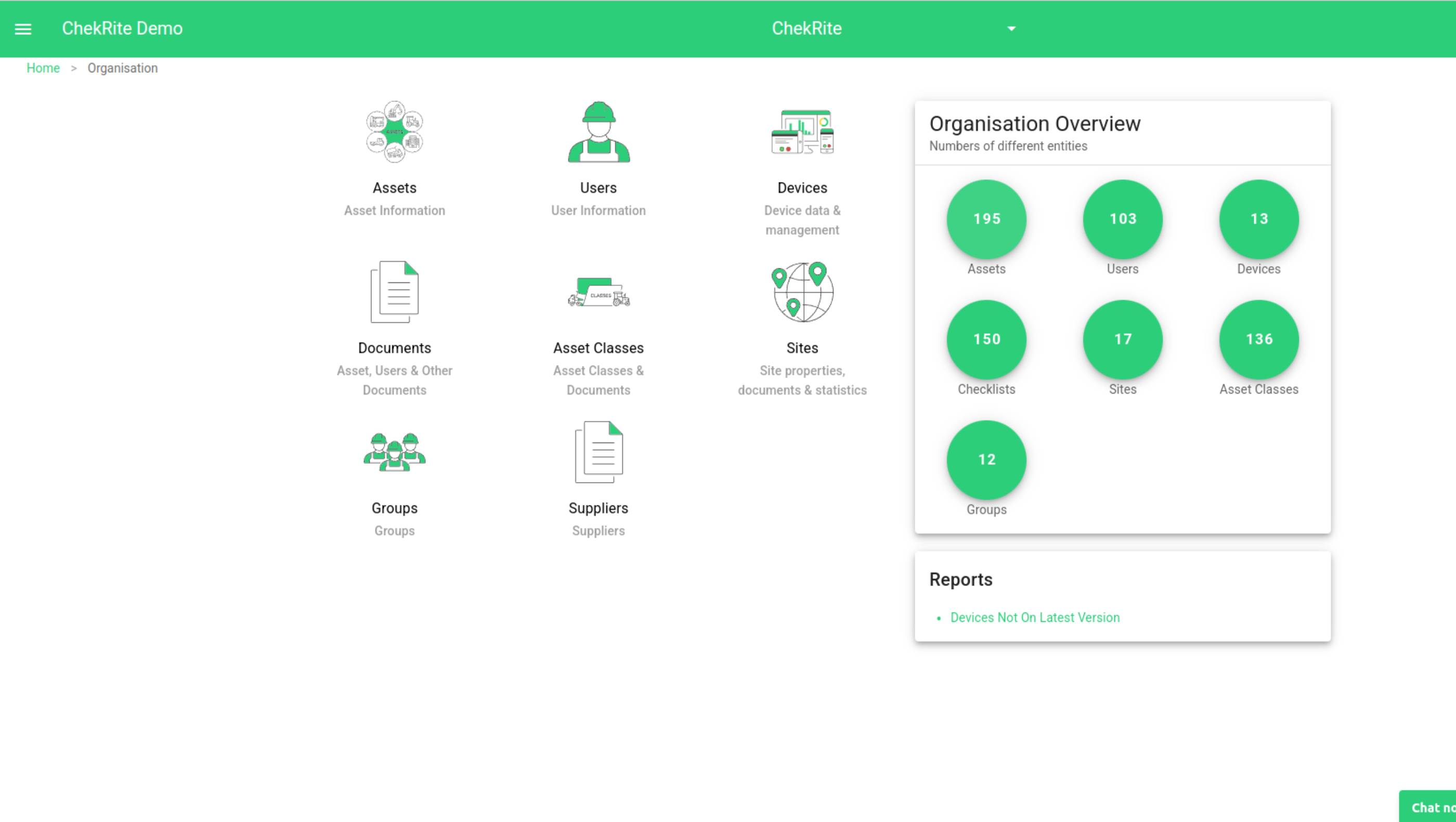Click the 17 Sites count circle

tap(1123, 340)
